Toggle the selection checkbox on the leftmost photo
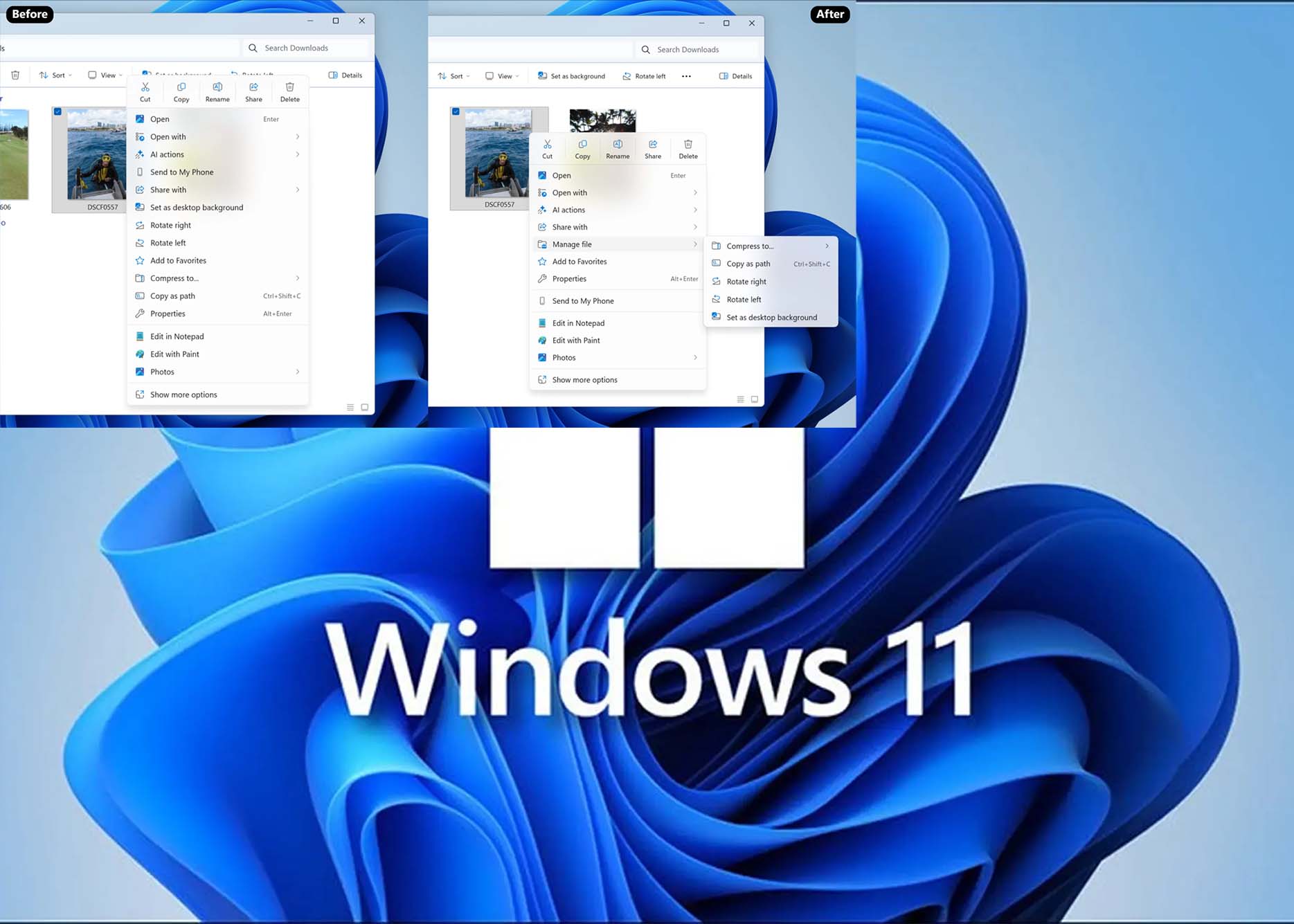Screen dimensions: 1294x924 [x=58, y=110]
